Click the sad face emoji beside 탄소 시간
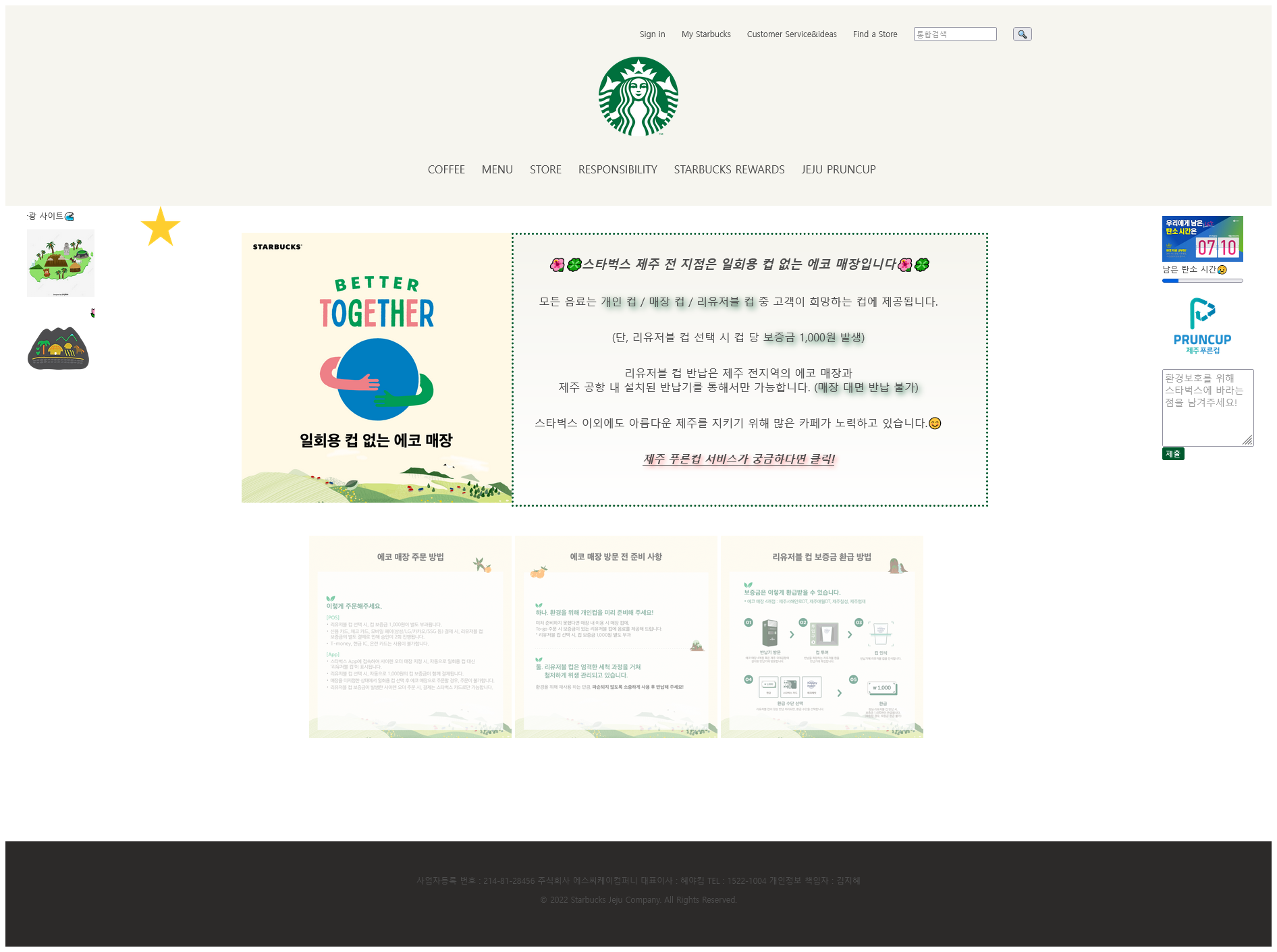 click(x=1222, y=270)
